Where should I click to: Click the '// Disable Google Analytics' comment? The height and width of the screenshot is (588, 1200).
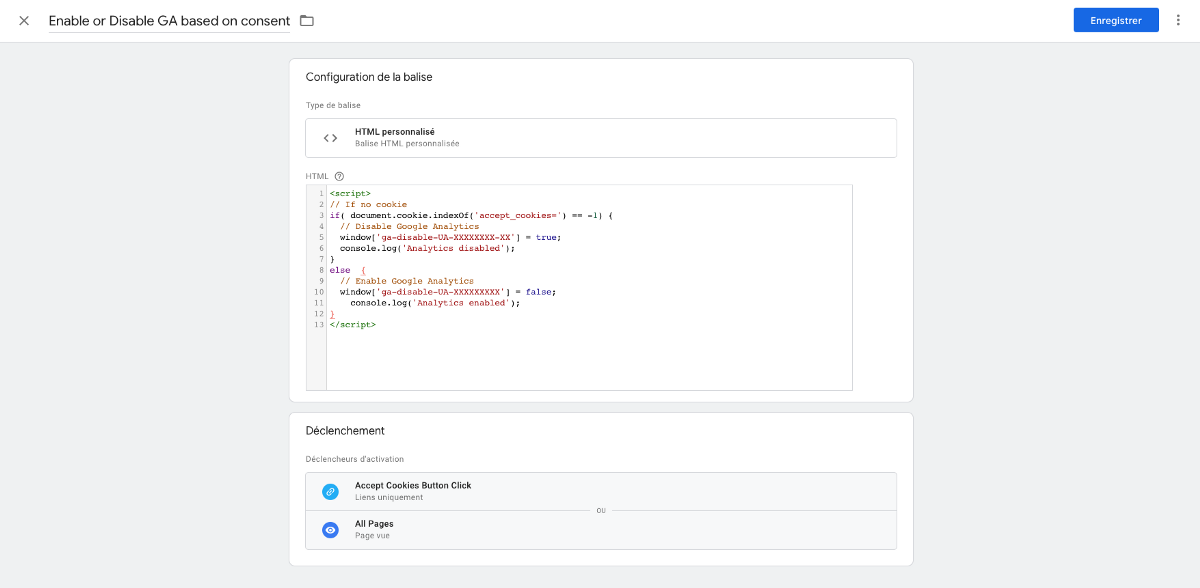pos(409,226)
